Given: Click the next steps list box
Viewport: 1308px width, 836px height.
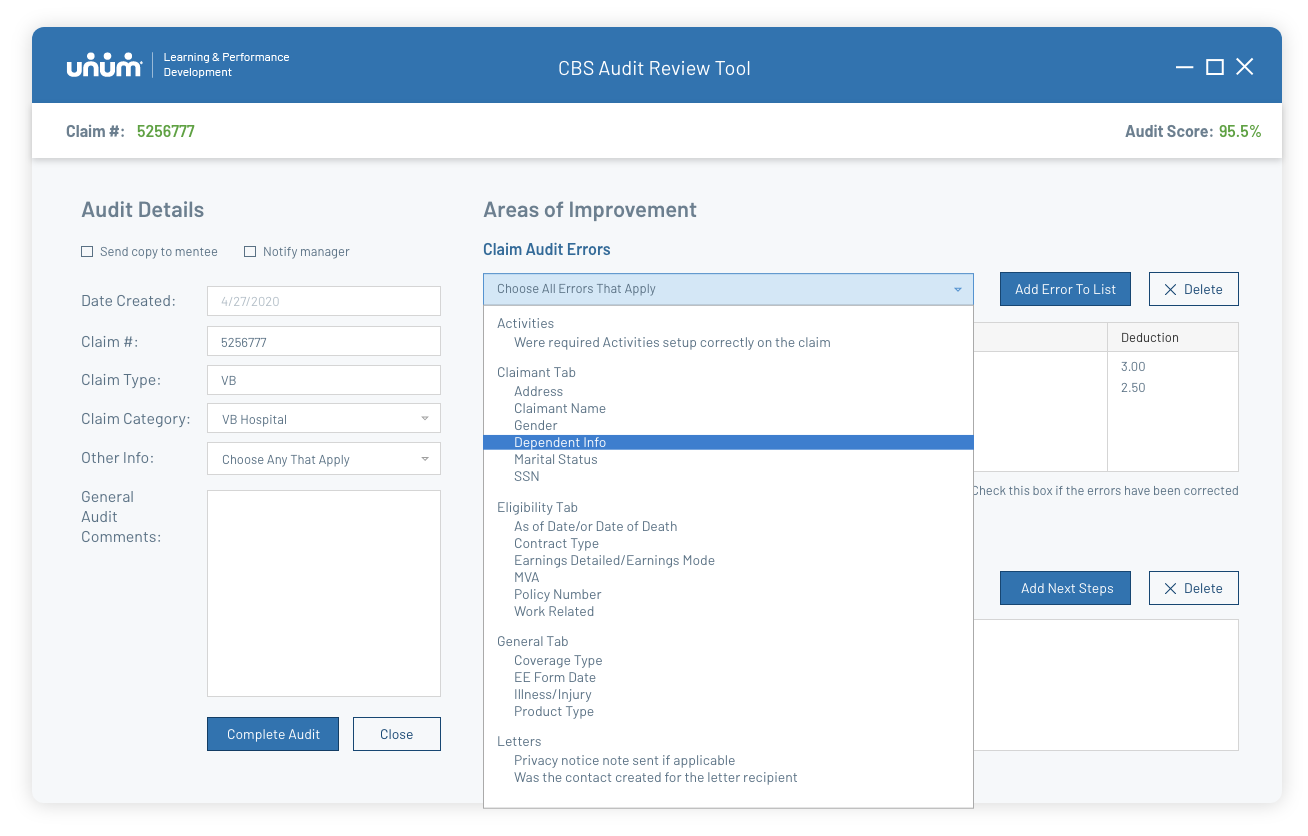Looking at the screenshot, I should click(x=1106, y=685).
